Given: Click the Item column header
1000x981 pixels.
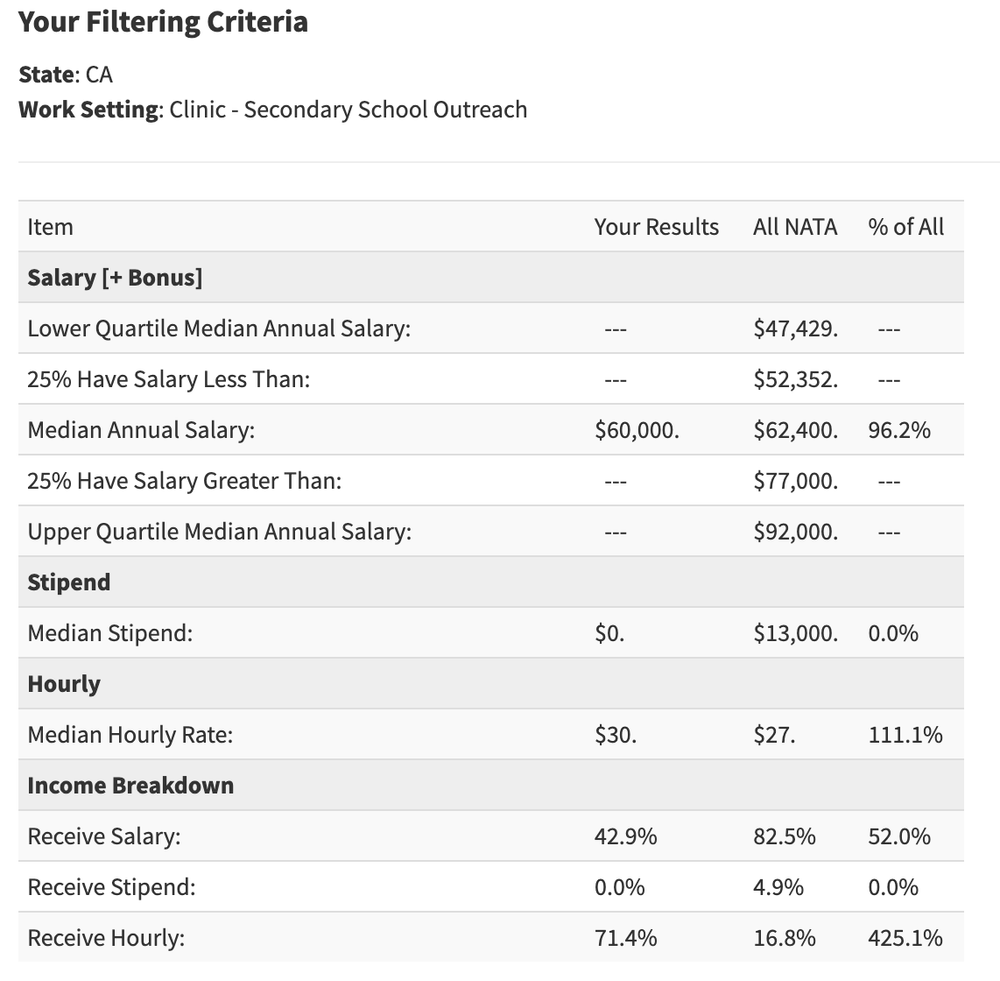Looking at the screenshot, I should (51, 227).
